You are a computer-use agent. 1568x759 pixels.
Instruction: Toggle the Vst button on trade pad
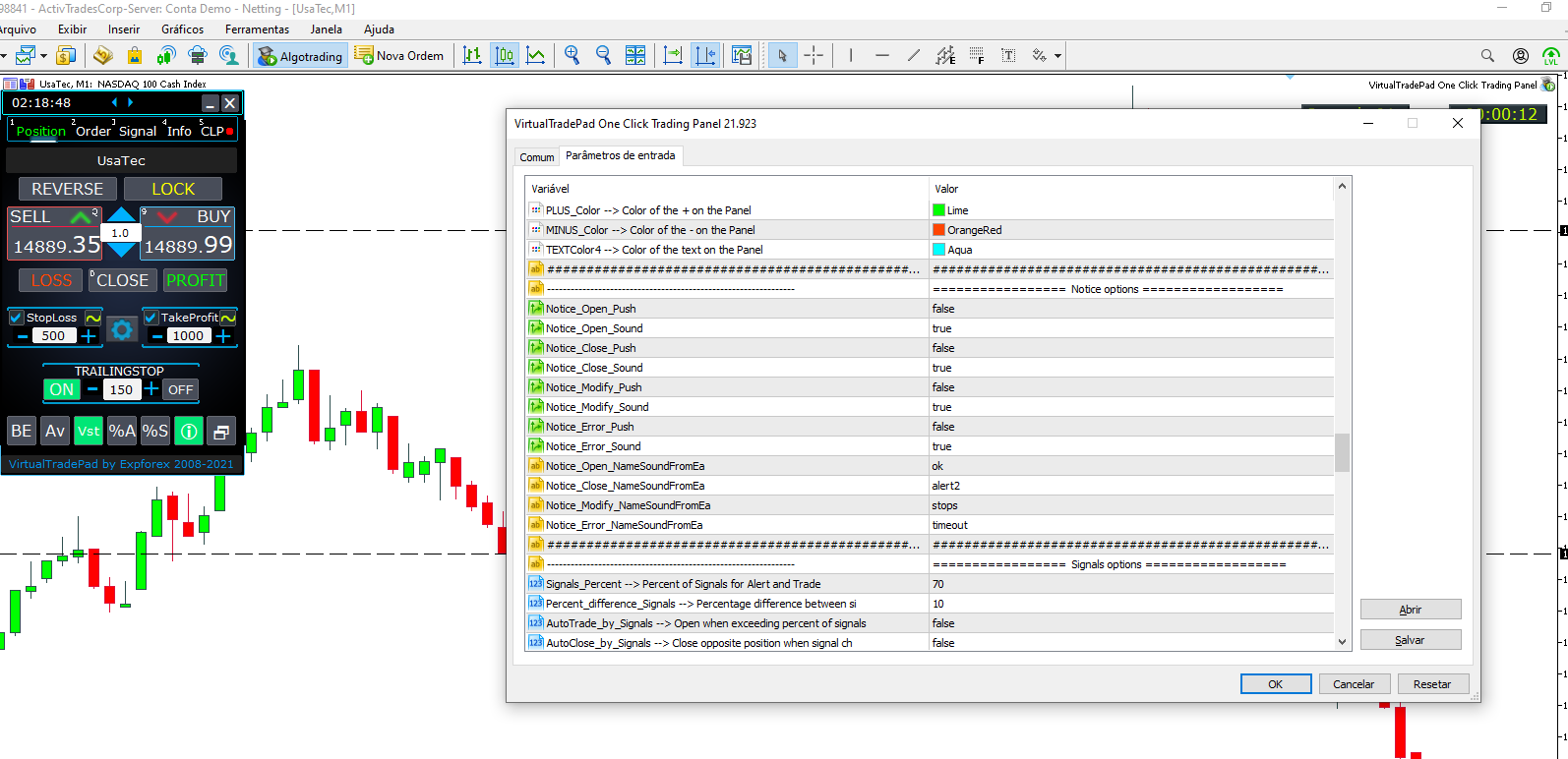click(x=89, y=431)
